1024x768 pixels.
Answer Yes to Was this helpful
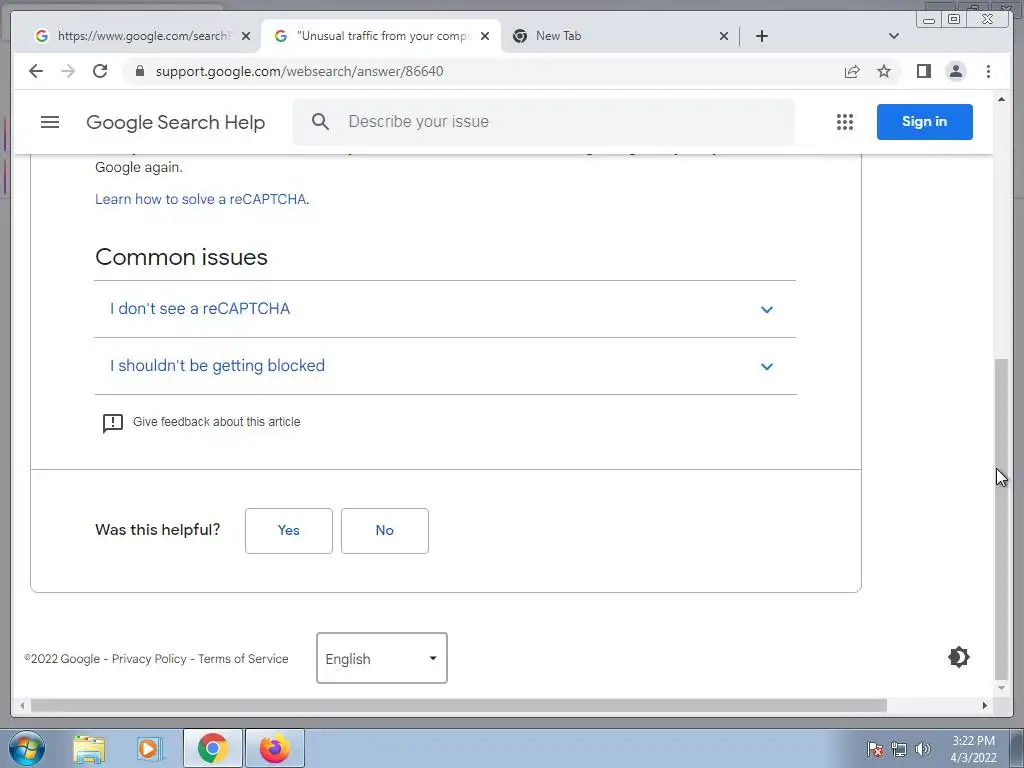[289, 530]
